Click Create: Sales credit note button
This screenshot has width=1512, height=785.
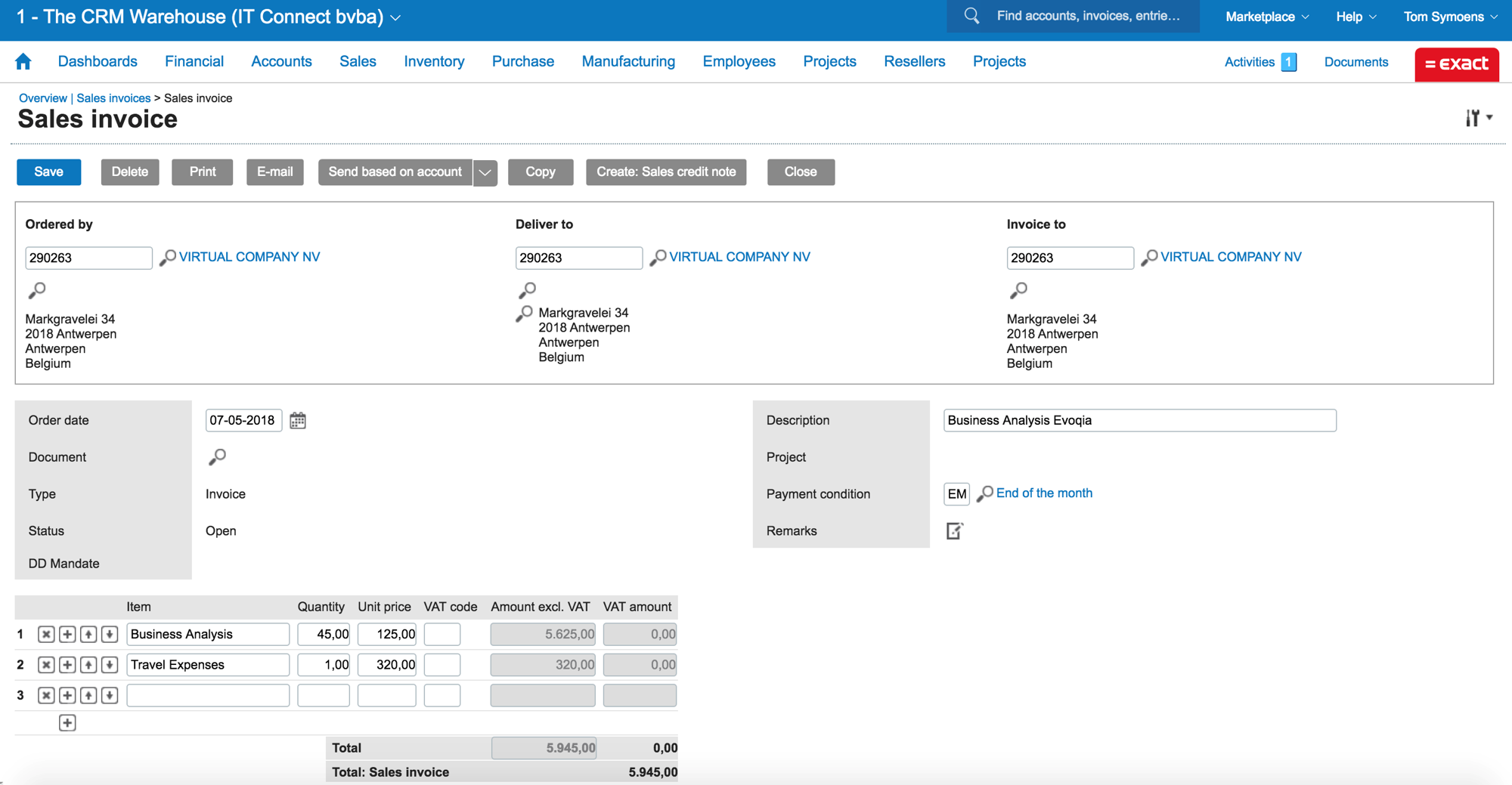666,172
